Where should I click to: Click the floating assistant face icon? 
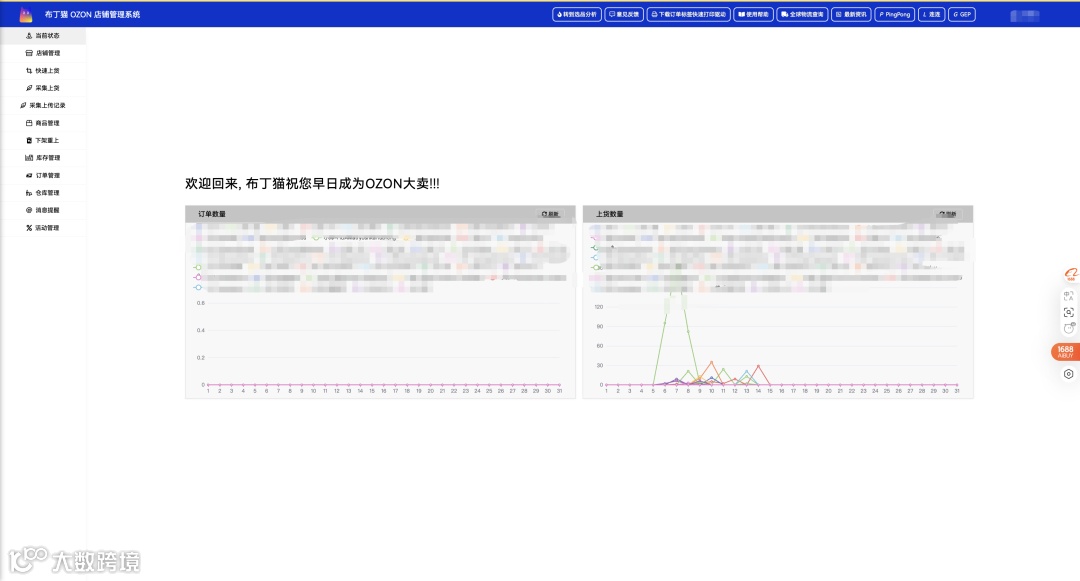(1068, 328)
